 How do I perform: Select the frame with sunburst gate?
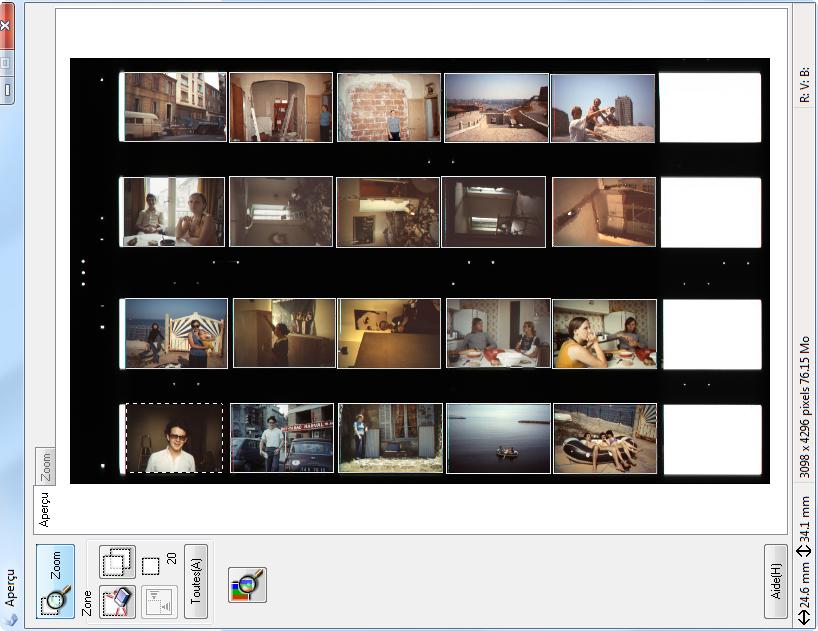coord(176,333)
